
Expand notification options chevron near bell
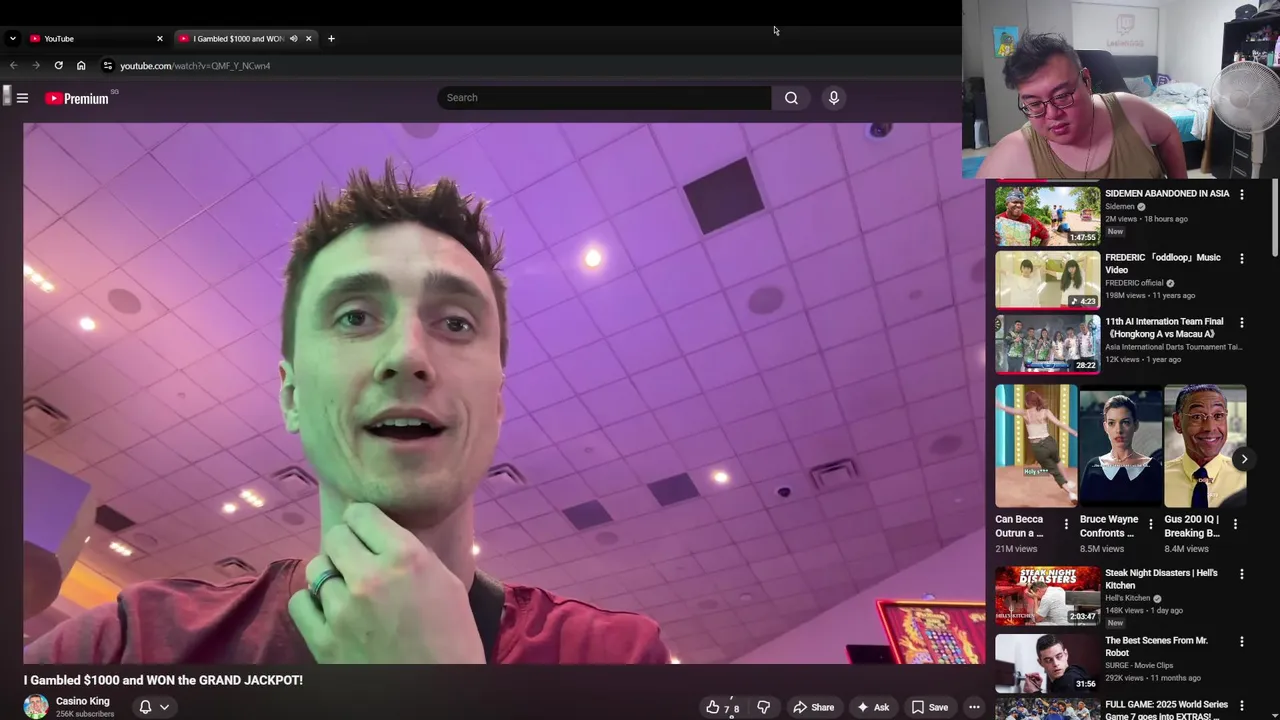165,707
